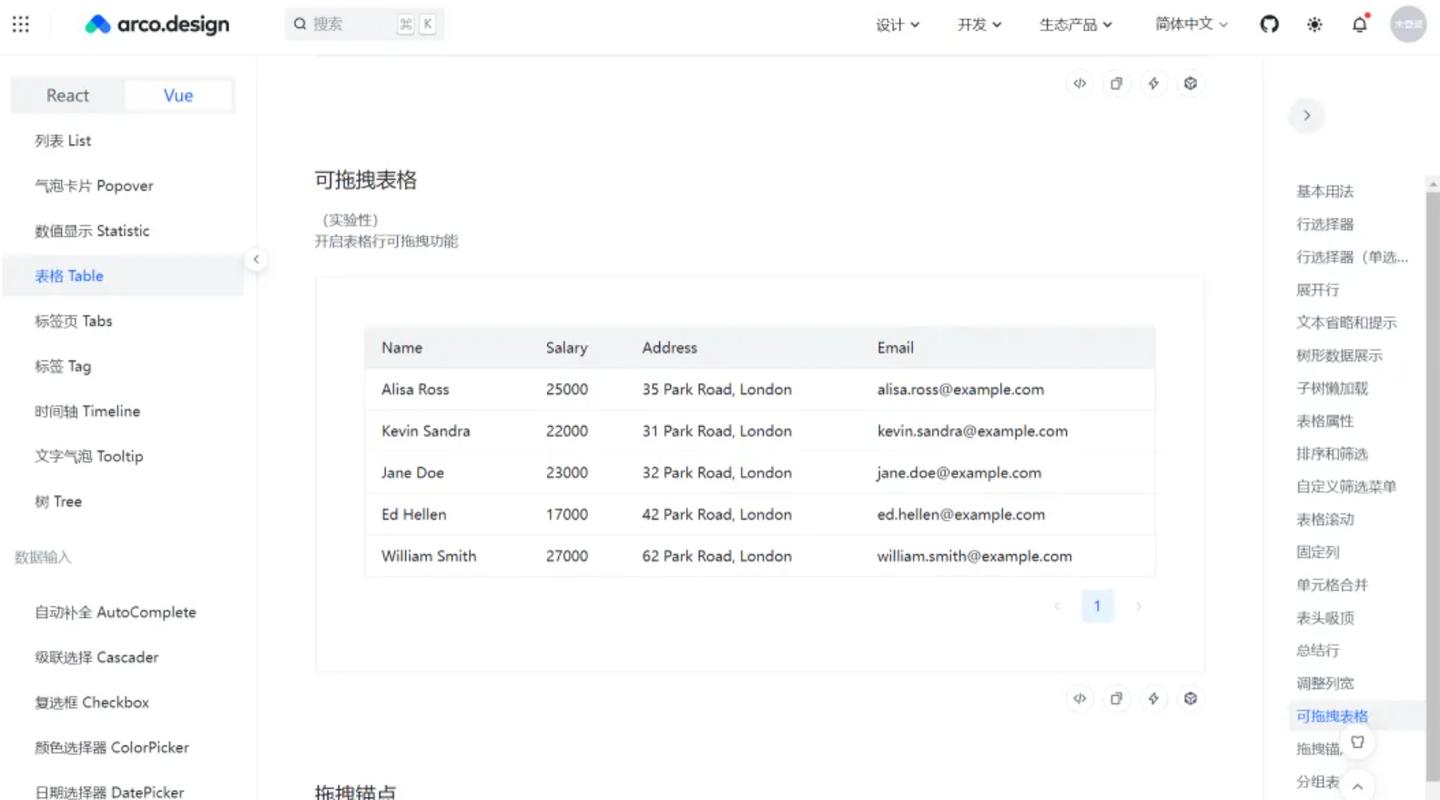Collapse the right anchor panel arrow
The width and height of the screenshot is (1440, 800).
click(x=1306, y=115)
